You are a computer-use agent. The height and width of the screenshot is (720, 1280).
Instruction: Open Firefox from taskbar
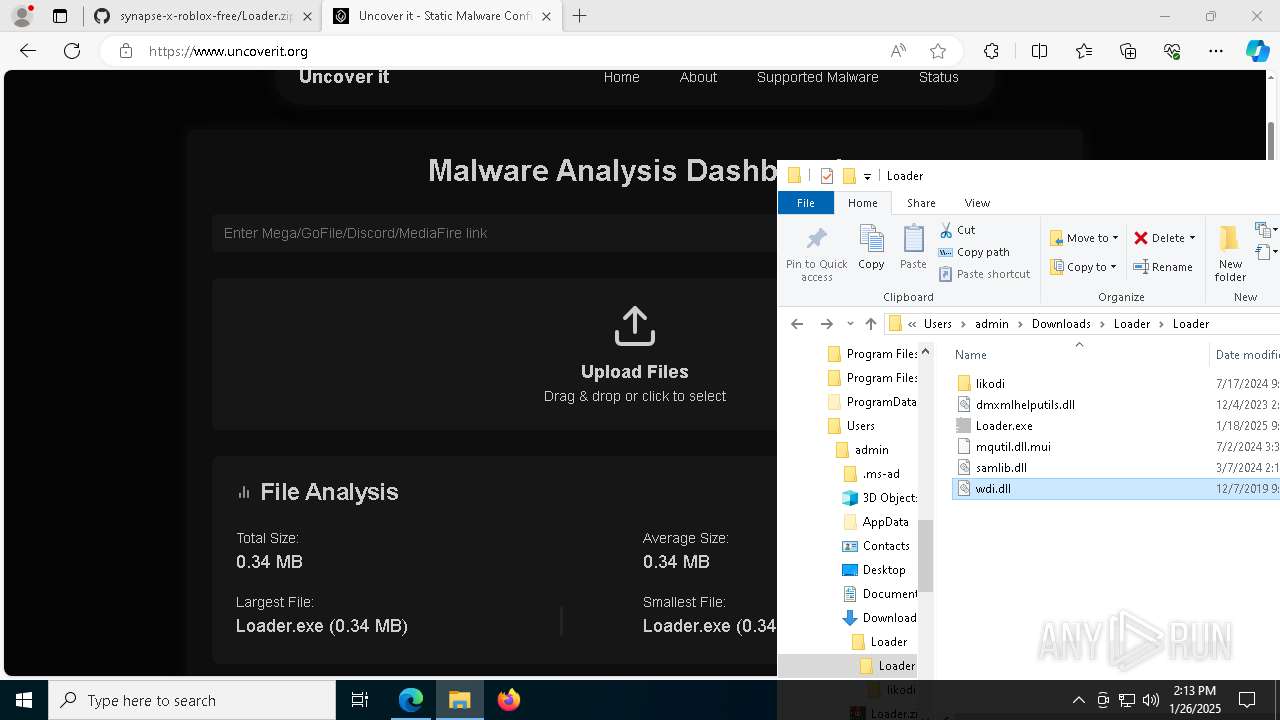tap(508, 700)
